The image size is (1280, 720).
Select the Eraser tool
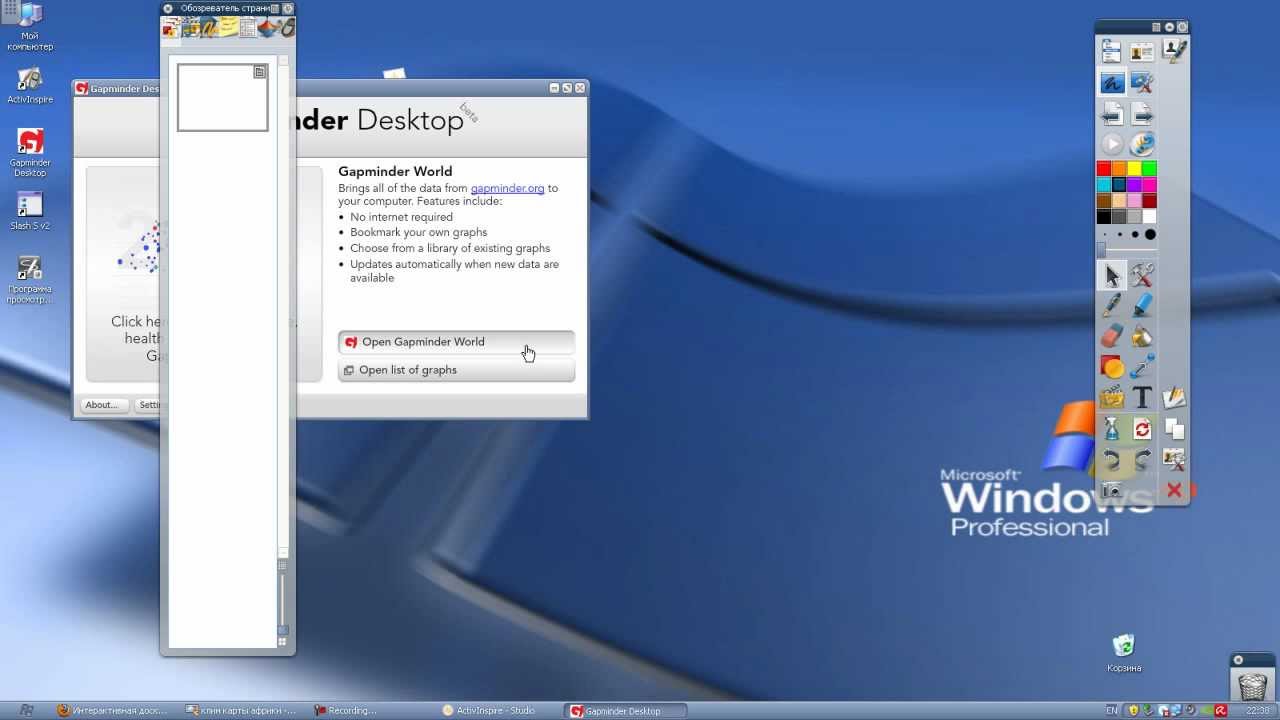click(1111, 337)
